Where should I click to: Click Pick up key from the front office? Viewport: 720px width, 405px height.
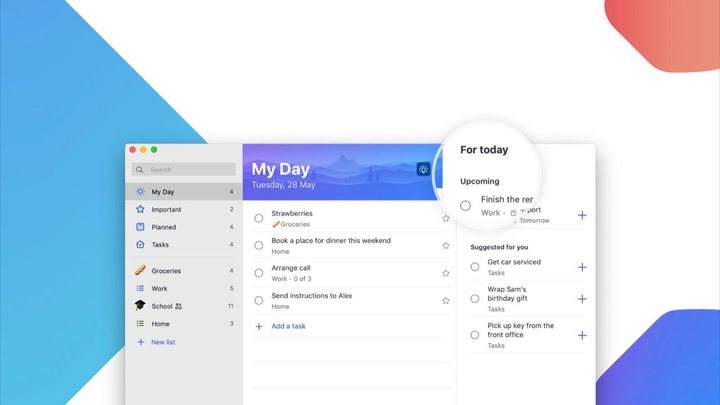tap(520, 330)
